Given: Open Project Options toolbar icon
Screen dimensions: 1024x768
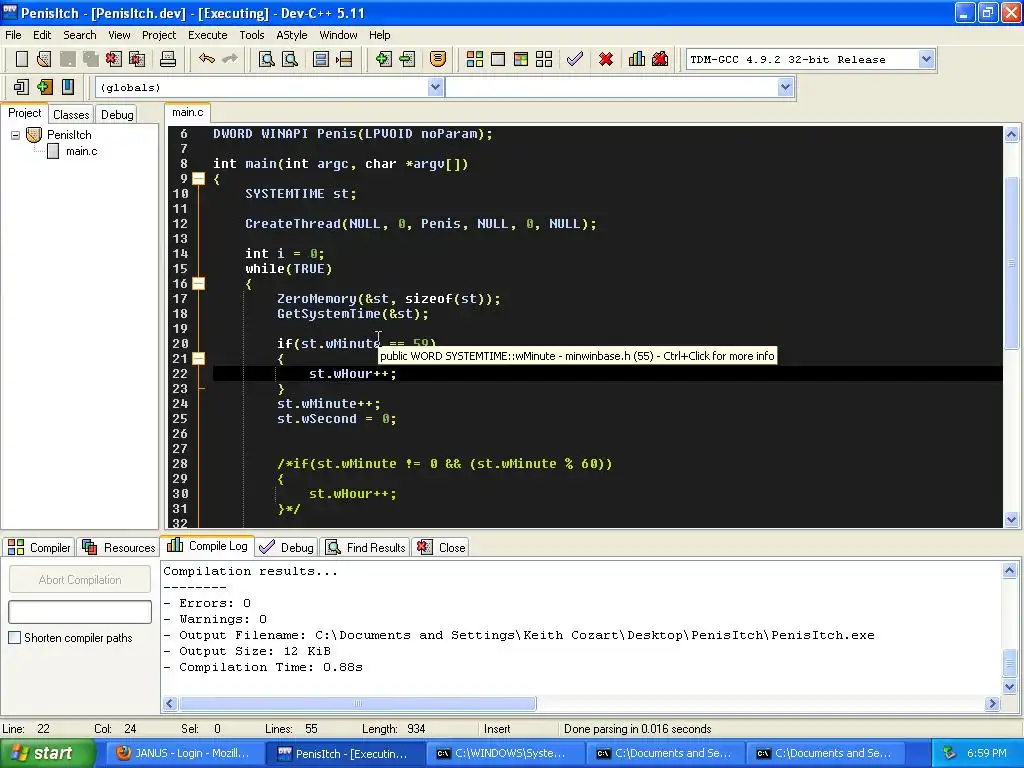Looking at the screenshot, I should (438, 59).
